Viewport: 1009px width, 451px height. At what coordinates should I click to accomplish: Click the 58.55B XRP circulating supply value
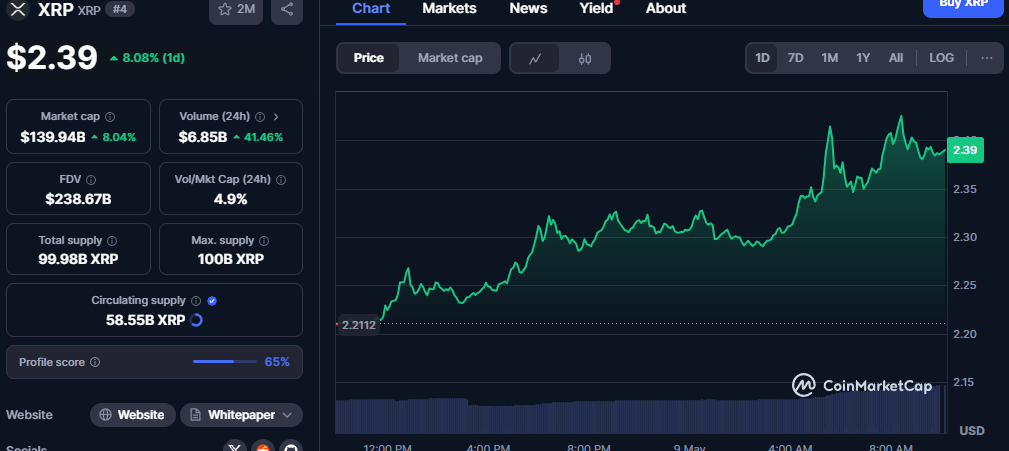[145, 320]
